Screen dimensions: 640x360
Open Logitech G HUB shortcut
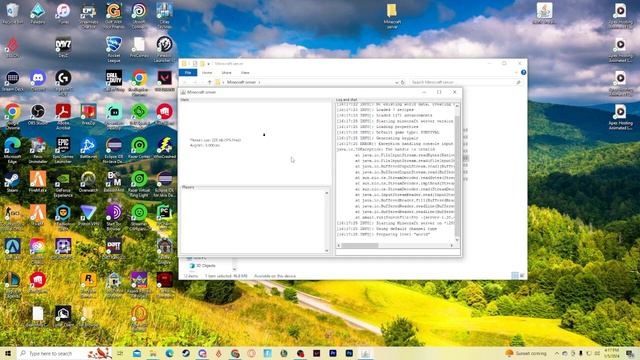[63, 82]
